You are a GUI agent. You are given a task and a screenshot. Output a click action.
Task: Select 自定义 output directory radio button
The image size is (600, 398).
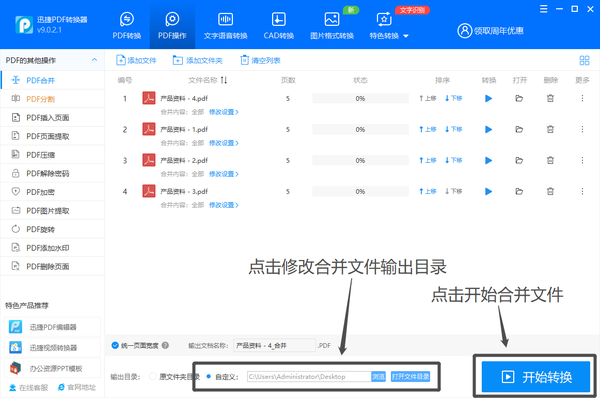(x=209, y=377)
